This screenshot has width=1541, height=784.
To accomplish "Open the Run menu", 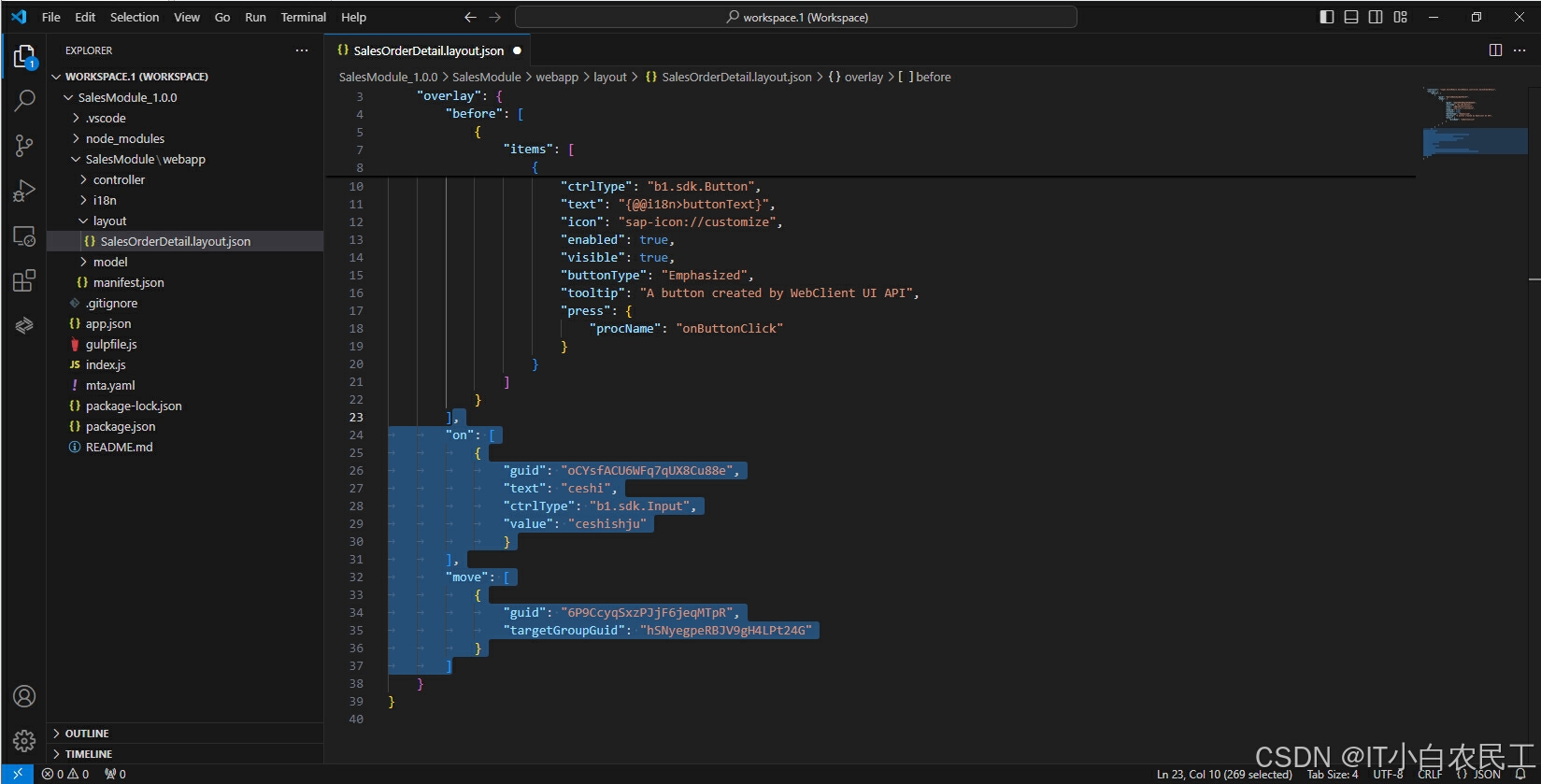I will click(255, 17).
